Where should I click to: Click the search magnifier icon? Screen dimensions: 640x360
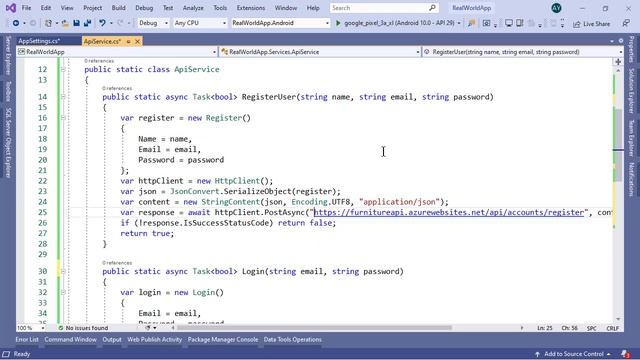tap(432, 8)
